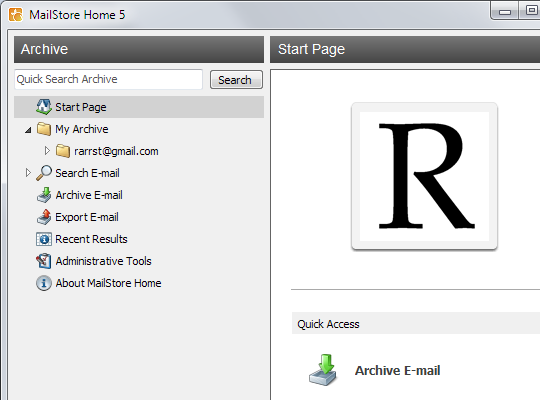Click the MailStore app icon in title bar
Image resolution: width=540 pixels, height=400 pixels.
pos(15,15)
